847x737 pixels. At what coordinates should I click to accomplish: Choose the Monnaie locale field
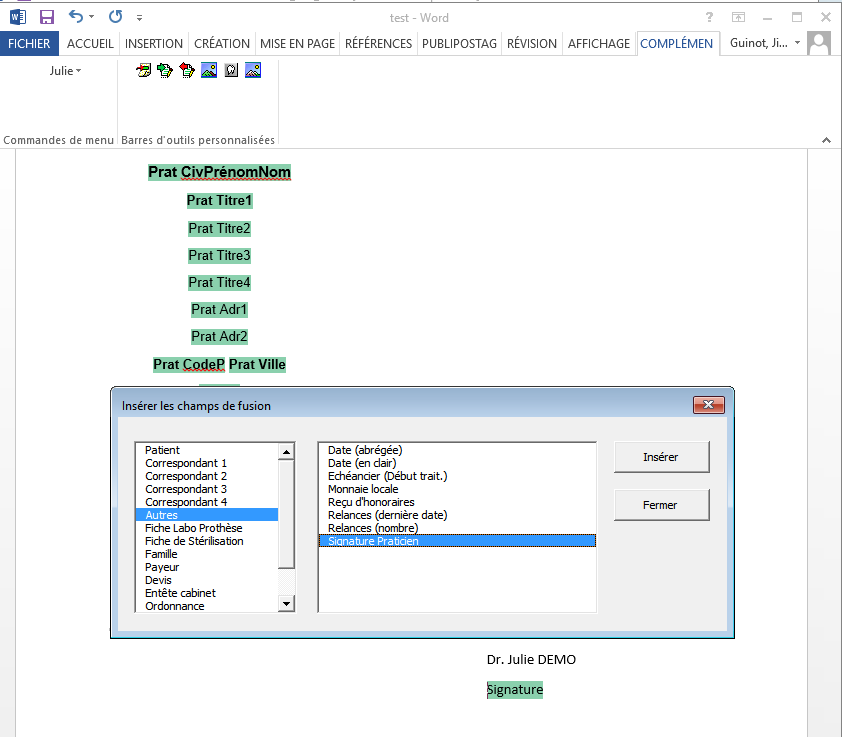(x=458, y=489)
